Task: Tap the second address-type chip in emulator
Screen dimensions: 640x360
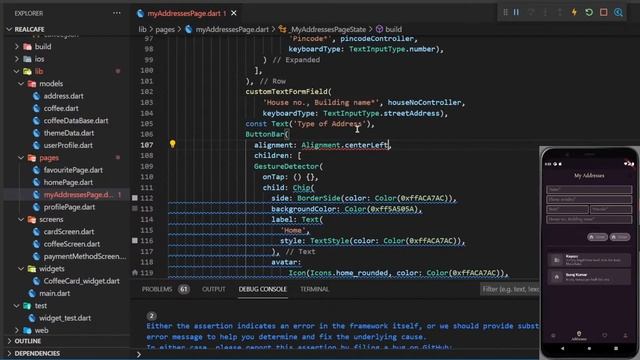Action: 620,237
